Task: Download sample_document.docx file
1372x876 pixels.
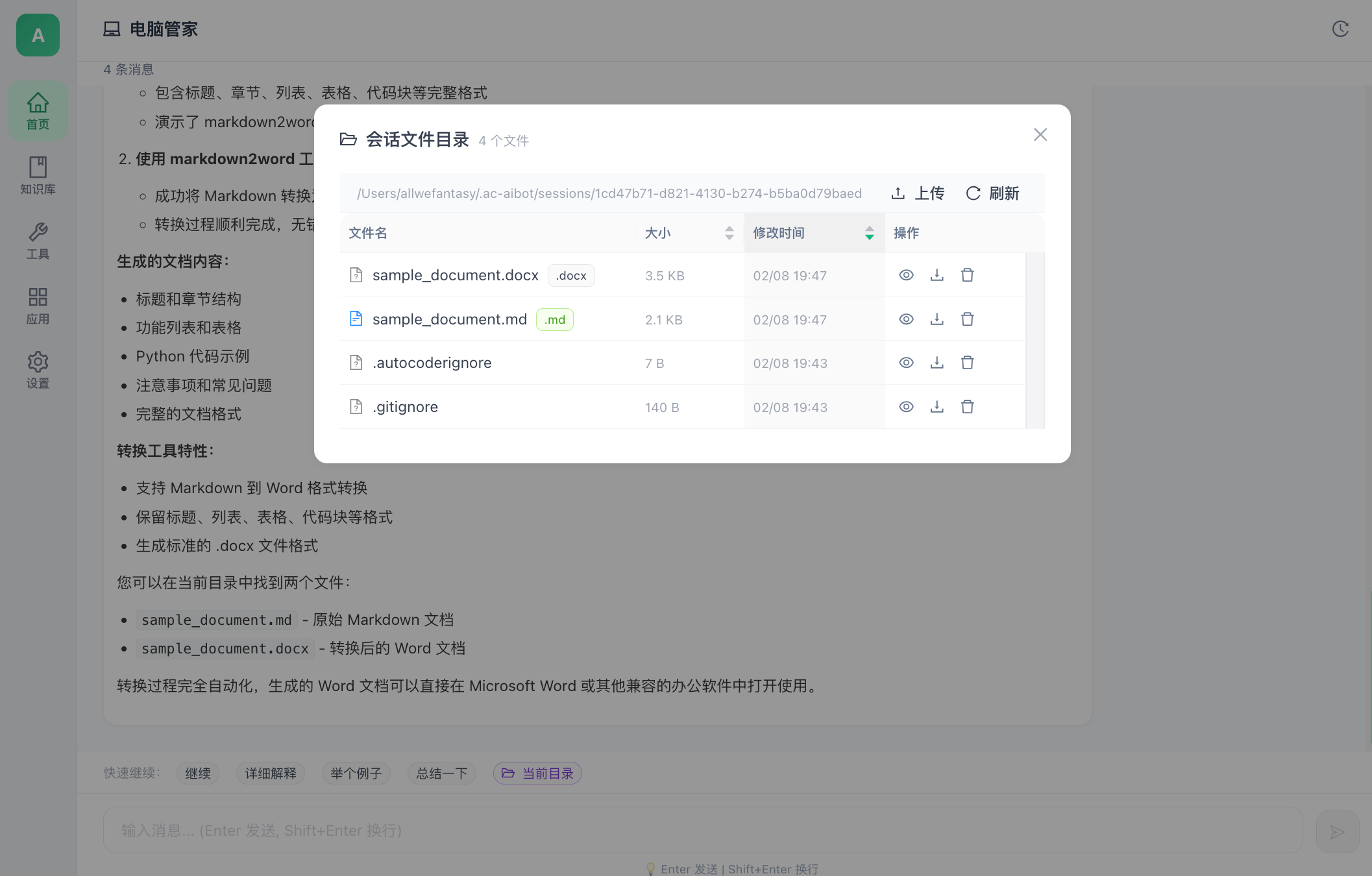Action: 937,274
